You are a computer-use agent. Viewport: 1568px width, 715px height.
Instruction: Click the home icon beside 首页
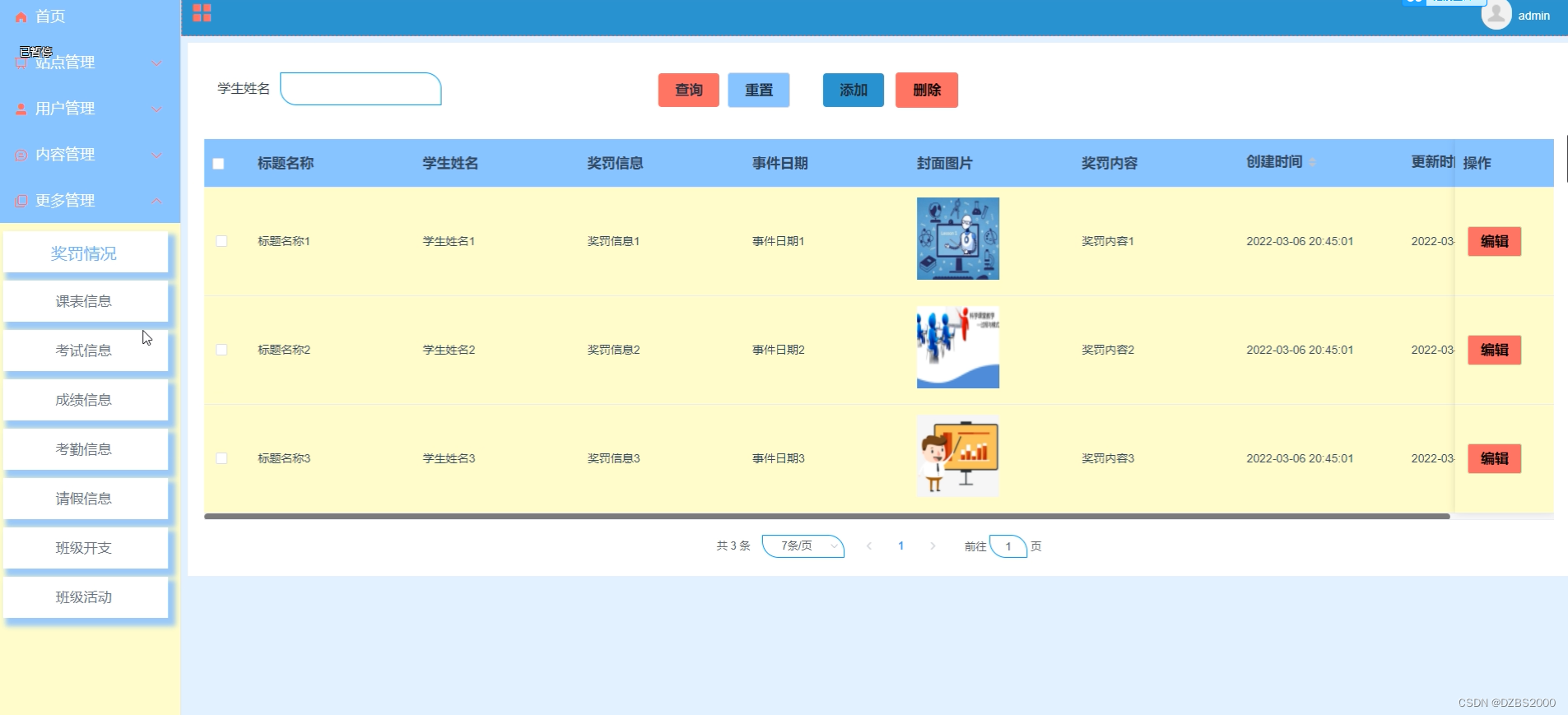coord(21,16)
